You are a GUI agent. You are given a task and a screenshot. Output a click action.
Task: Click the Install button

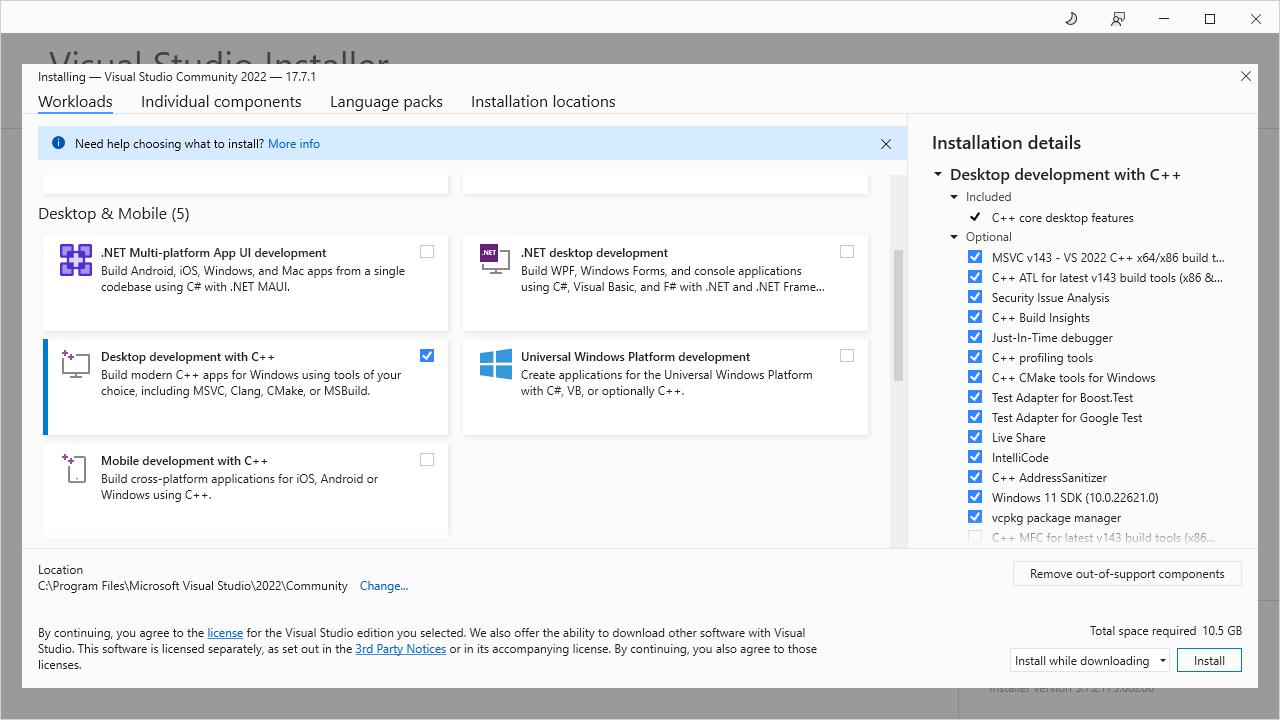coord(1209,660)
